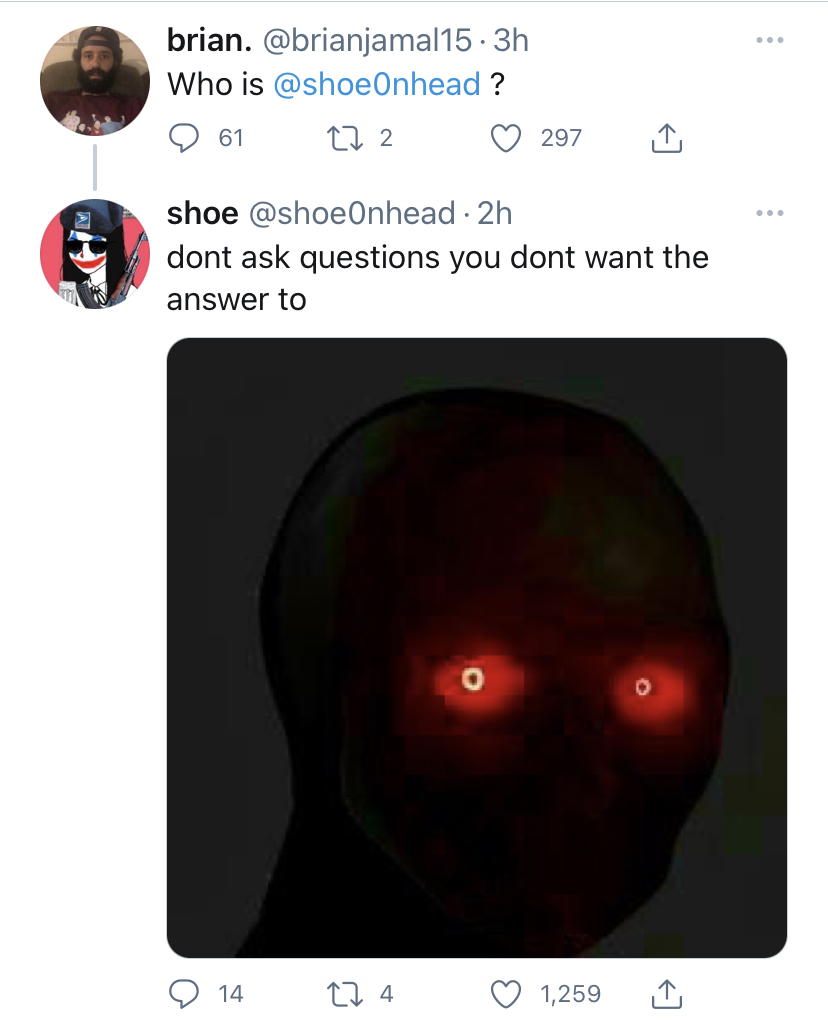Open the 2h timestamp on shoe's tweet
The image size is (828, 1025).
coord(494,213)
